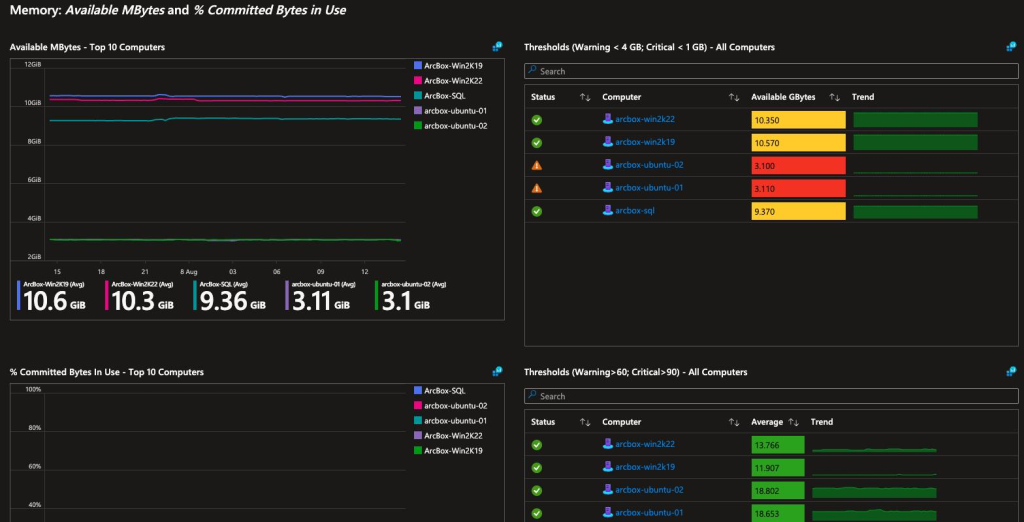Viewport: 1024px width, 522px height.
Task: Click healthy status icon for arcbox-sql row
Action: click(x=537, y=211)
